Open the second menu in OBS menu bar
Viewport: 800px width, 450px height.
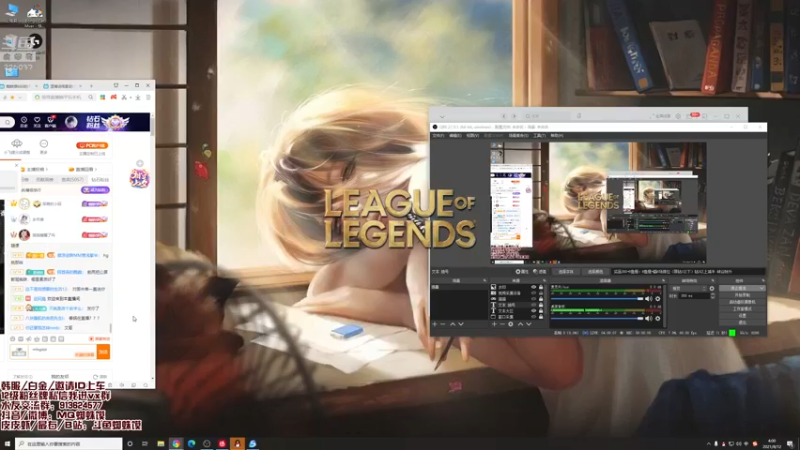pyautogui.click(x=455, y=136)
